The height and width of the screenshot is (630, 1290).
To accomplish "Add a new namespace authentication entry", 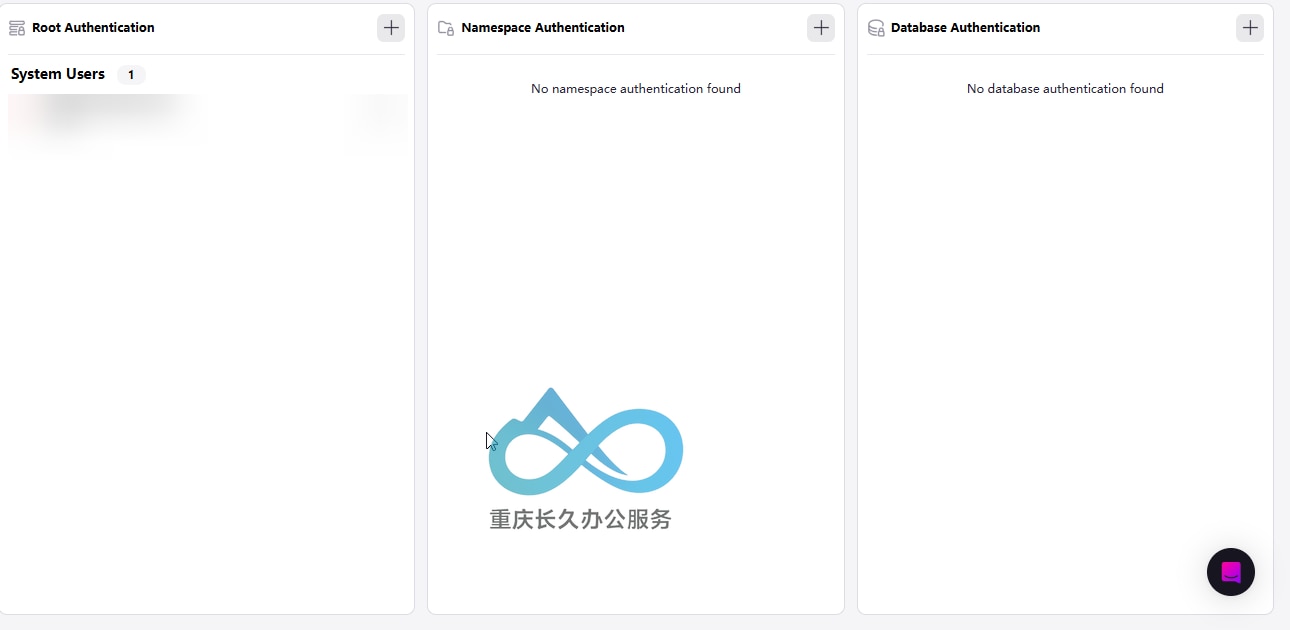I will point(821,28).
